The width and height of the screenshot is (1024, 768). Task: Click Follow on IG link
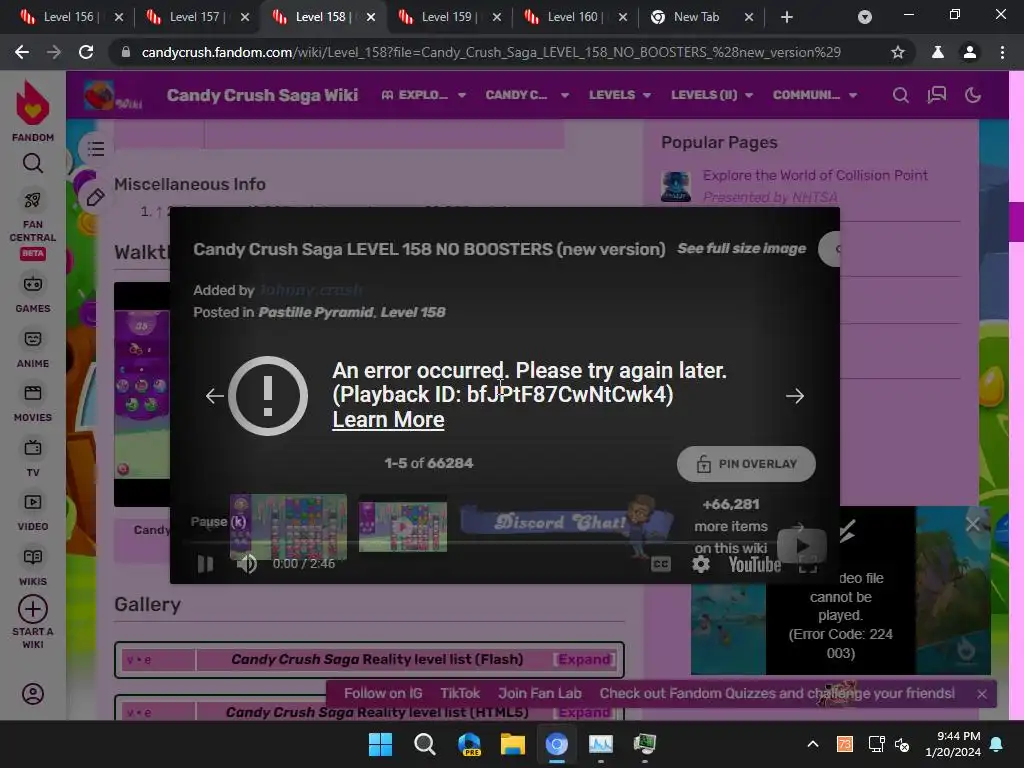[x=383, y=694]
